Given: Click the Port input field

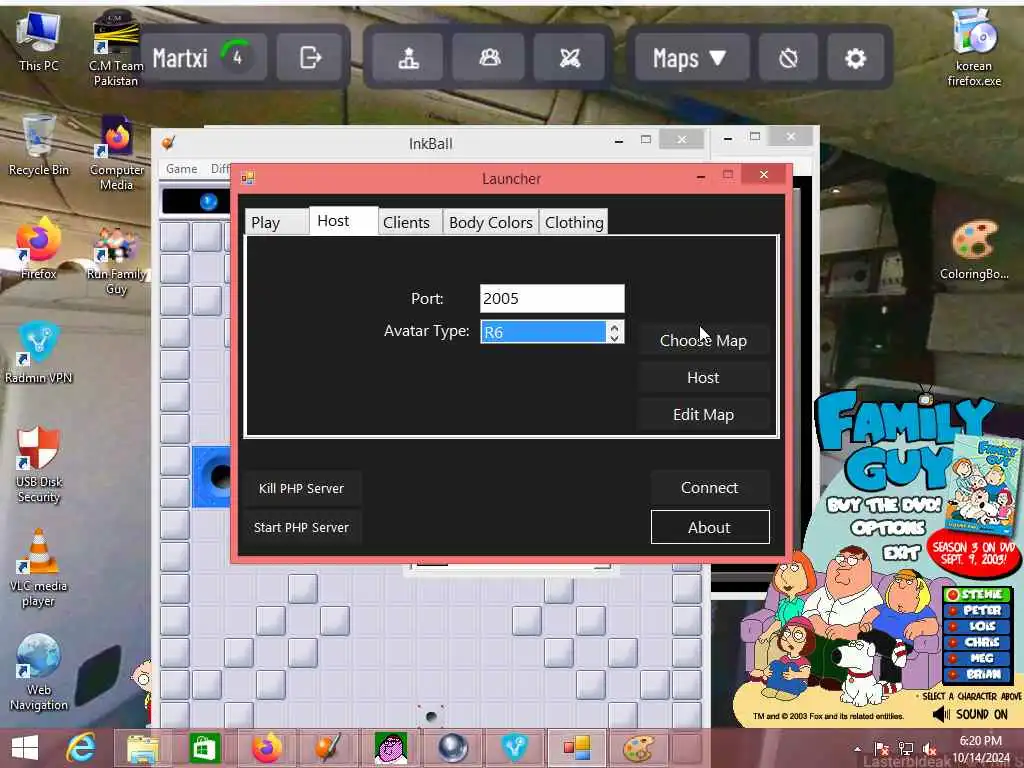Looking at the screenshot, I should (x=552, y=298).
